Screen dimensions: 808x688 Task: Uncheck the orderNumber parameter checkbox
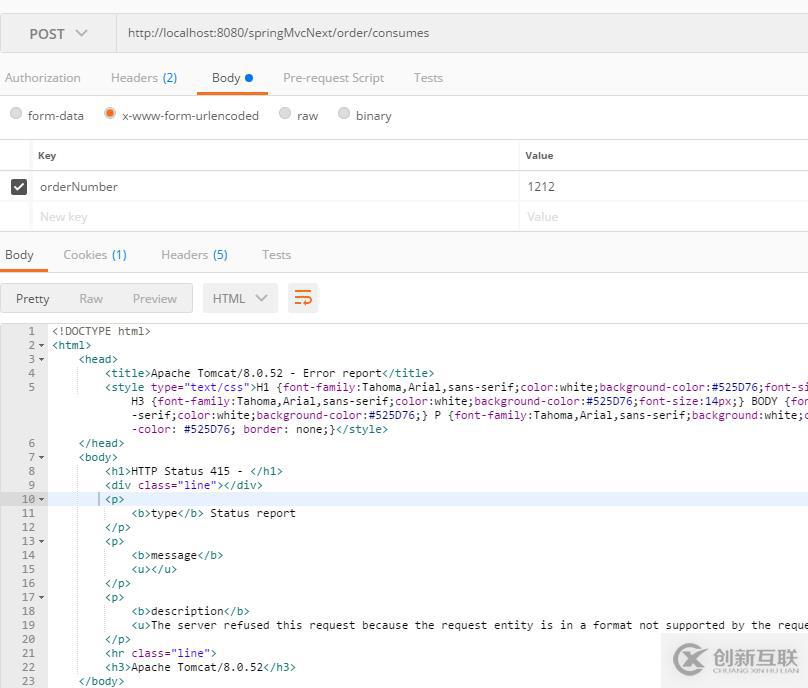[19, 187]
